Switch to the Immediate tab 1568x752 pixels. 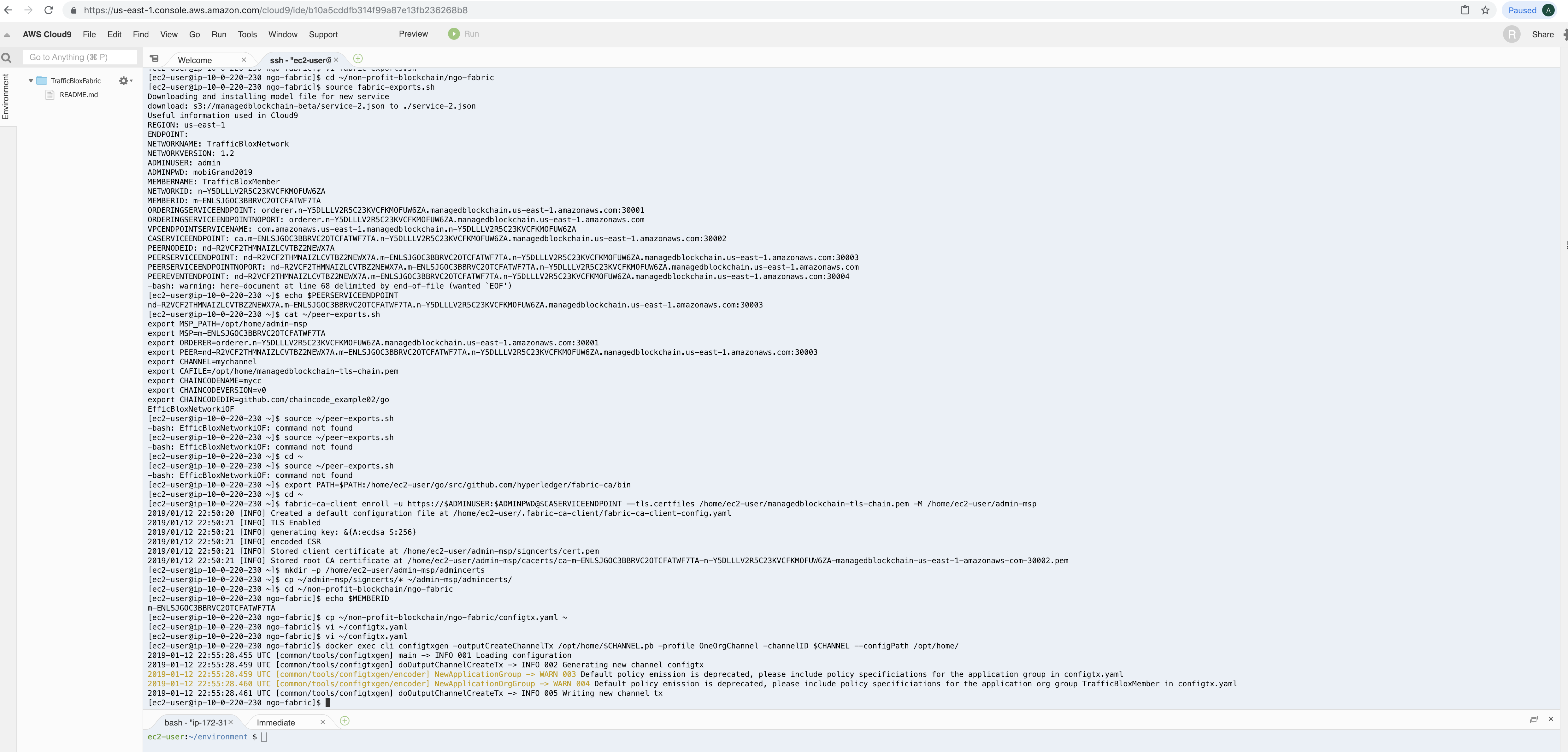(276, 723)
